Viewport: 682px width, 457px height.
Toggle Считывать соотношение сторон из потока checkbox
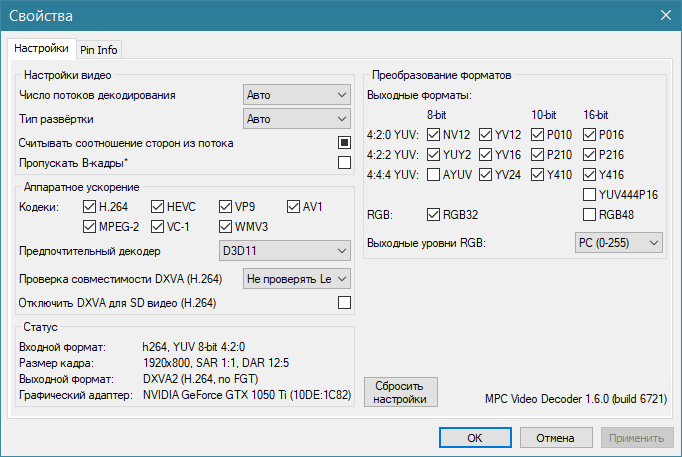pos(344,143)
